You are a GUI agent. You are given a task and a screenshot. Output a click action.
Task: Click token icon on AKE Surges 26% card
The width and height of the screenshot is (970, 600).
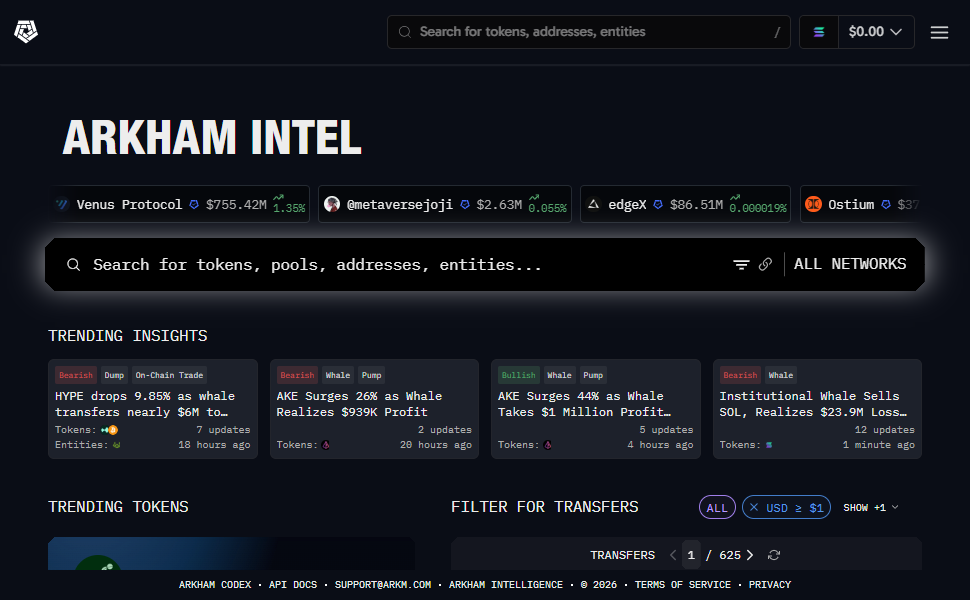(x=325, y=445)
